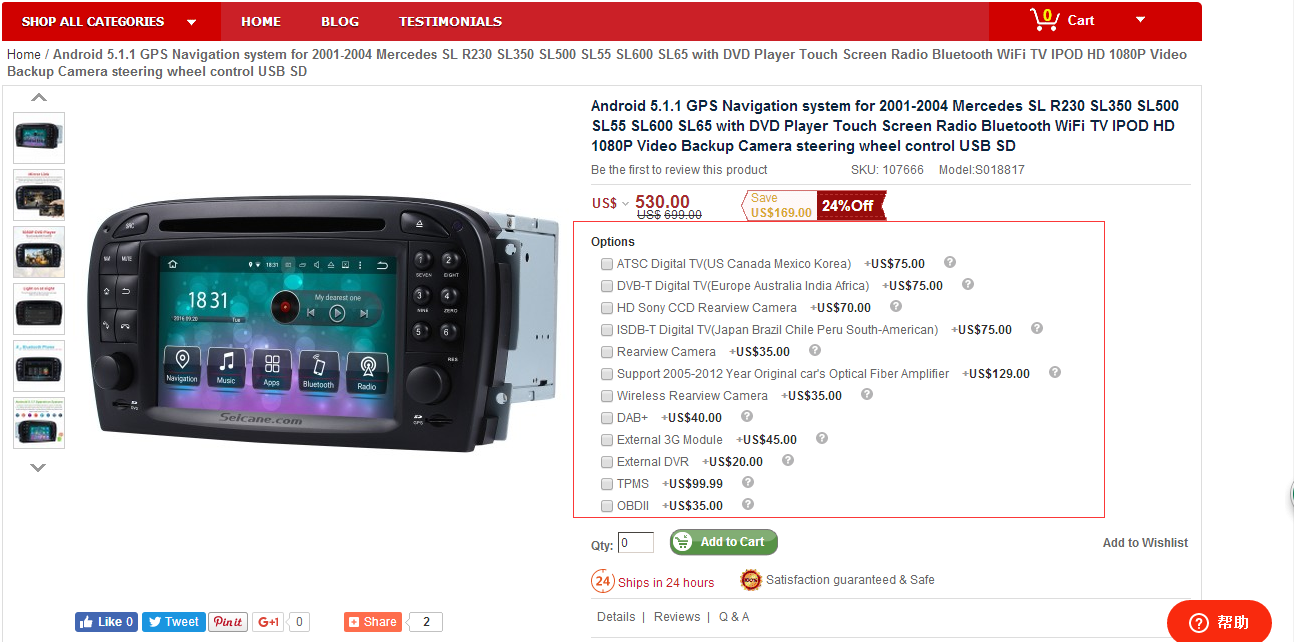The image size is (1294, 642).
Task: Go to the Blog menu item
Action: [340, 21]
